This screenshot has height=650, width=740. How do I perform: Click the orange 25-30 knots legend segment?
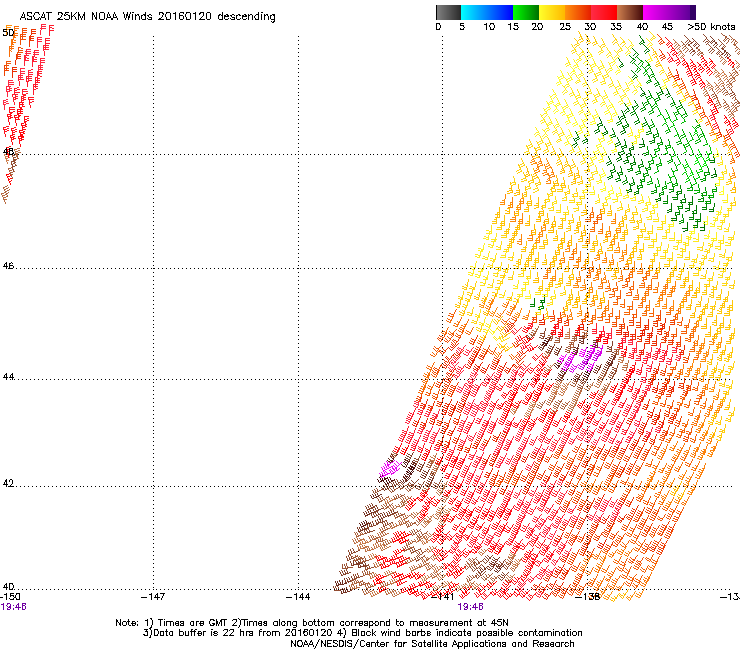(x=578, y=12)
